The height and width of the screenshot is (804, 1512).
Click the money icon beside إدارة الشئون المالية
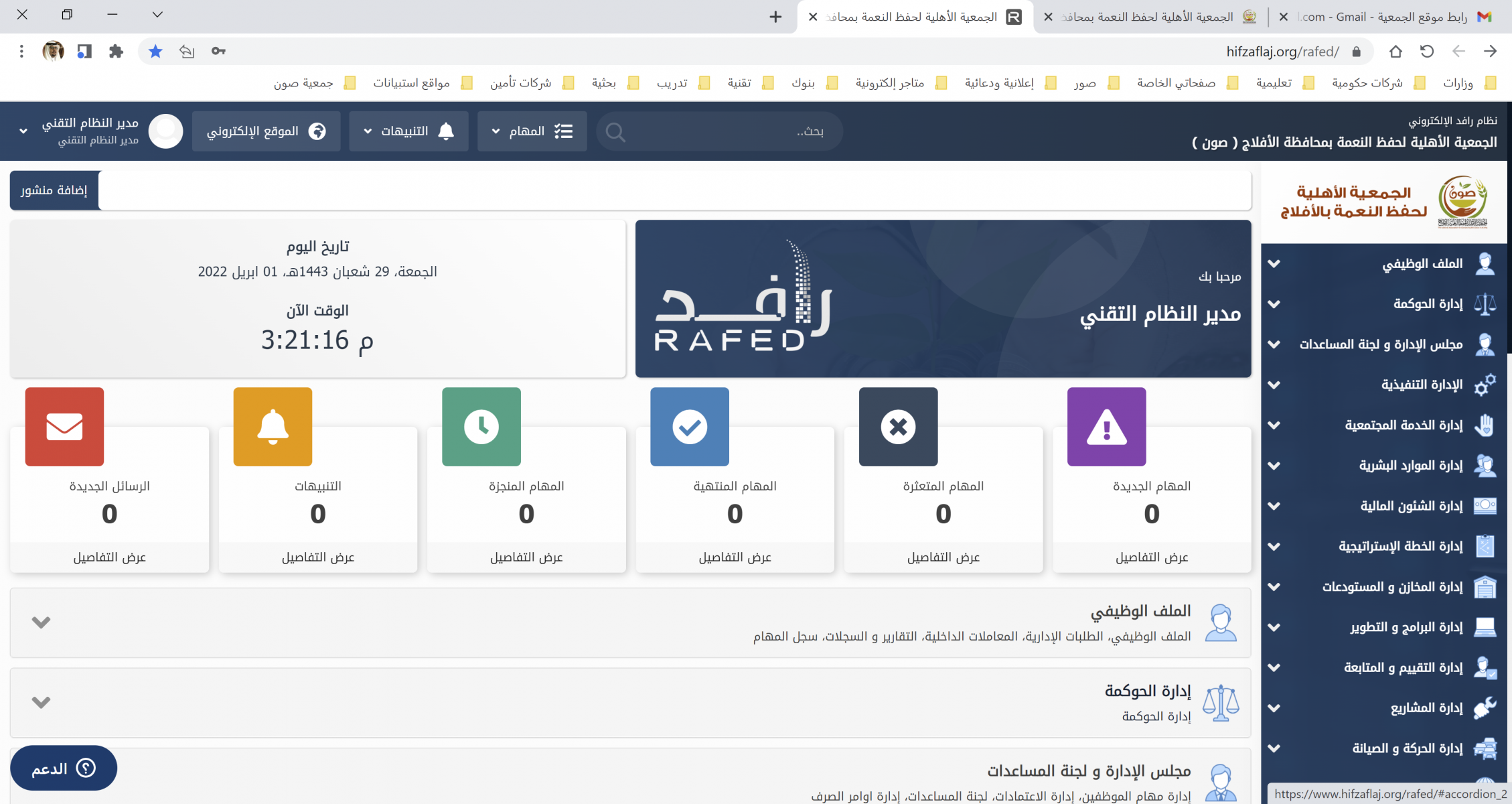click(1485, 506)
